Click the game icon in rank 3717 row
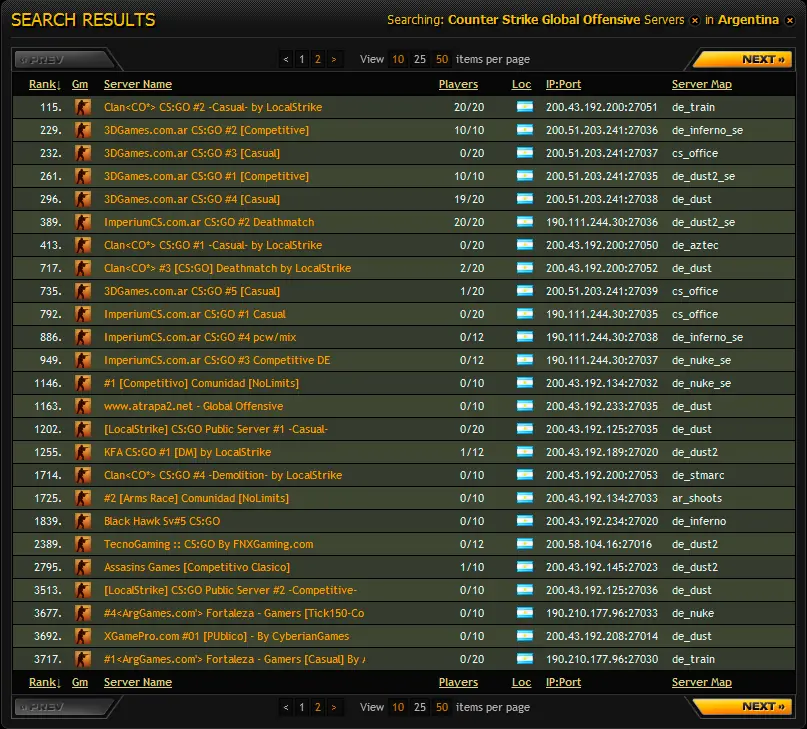This screenshot has height=729, width=807. 82,659
